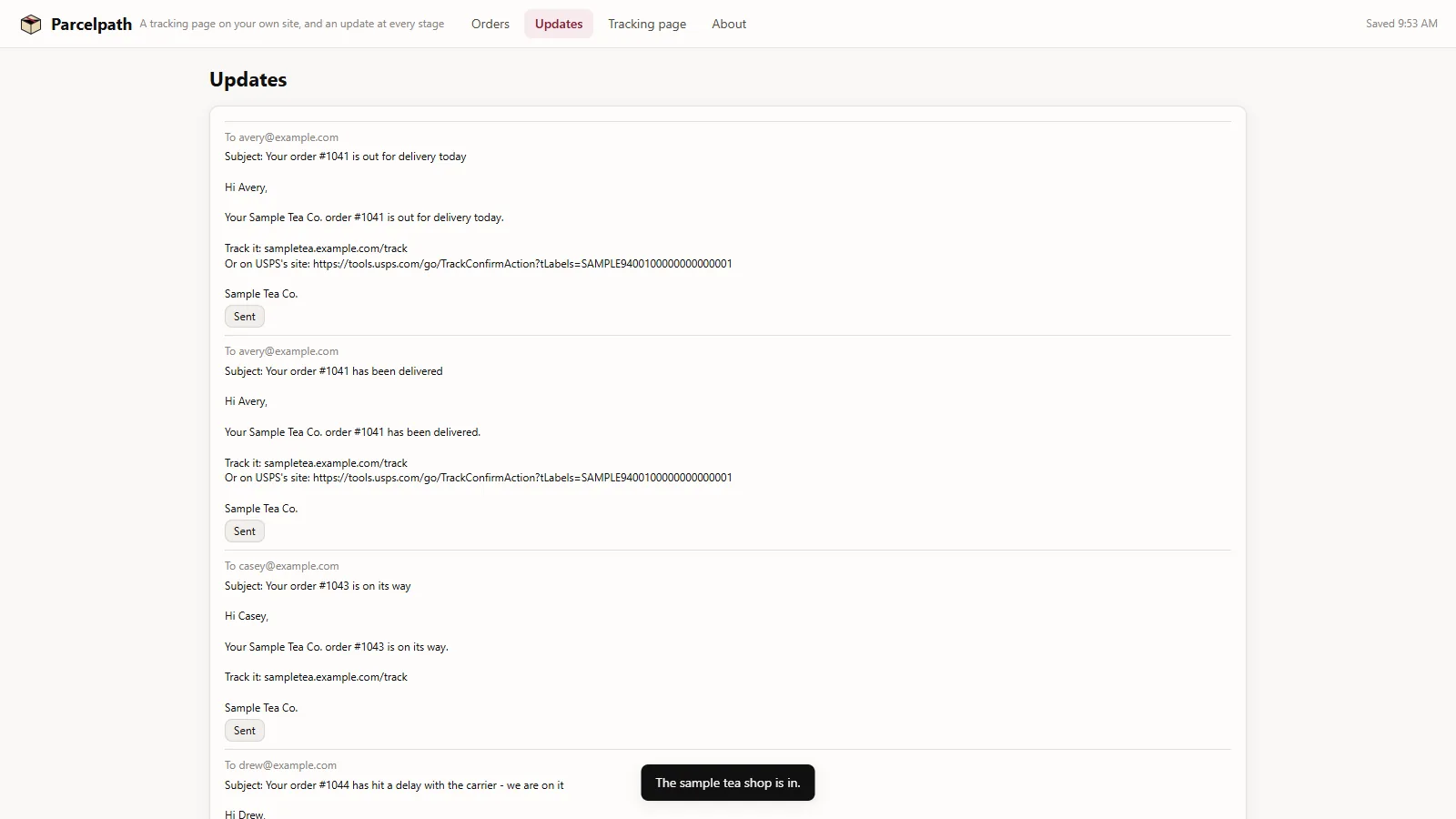The image size is (1456, 819).
Task: Switch to the Tracking page tab
Action: click(x=647, y=24)
